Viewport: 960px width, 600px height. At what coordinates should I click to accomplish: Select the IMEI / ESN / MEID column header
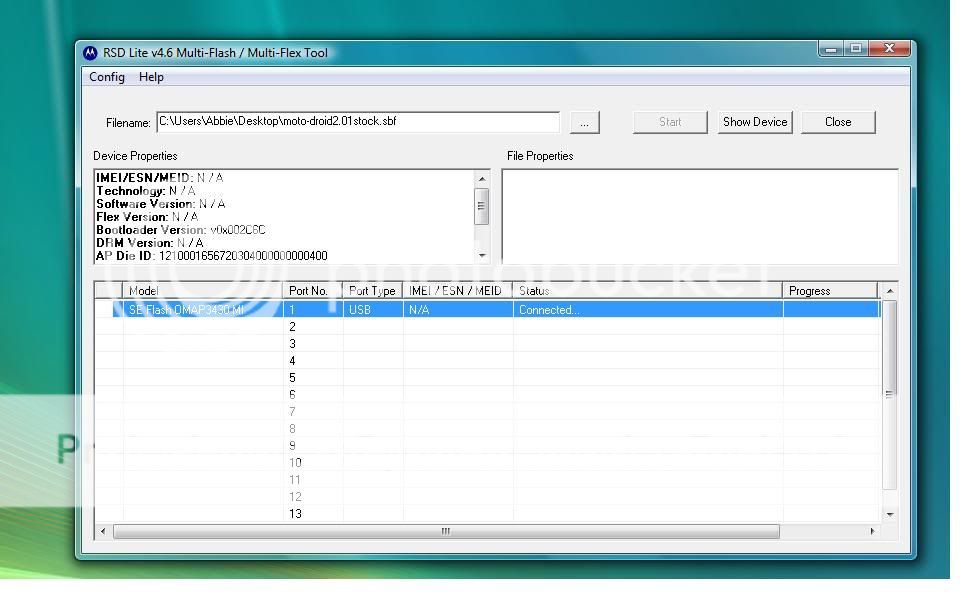click(457, 291)
